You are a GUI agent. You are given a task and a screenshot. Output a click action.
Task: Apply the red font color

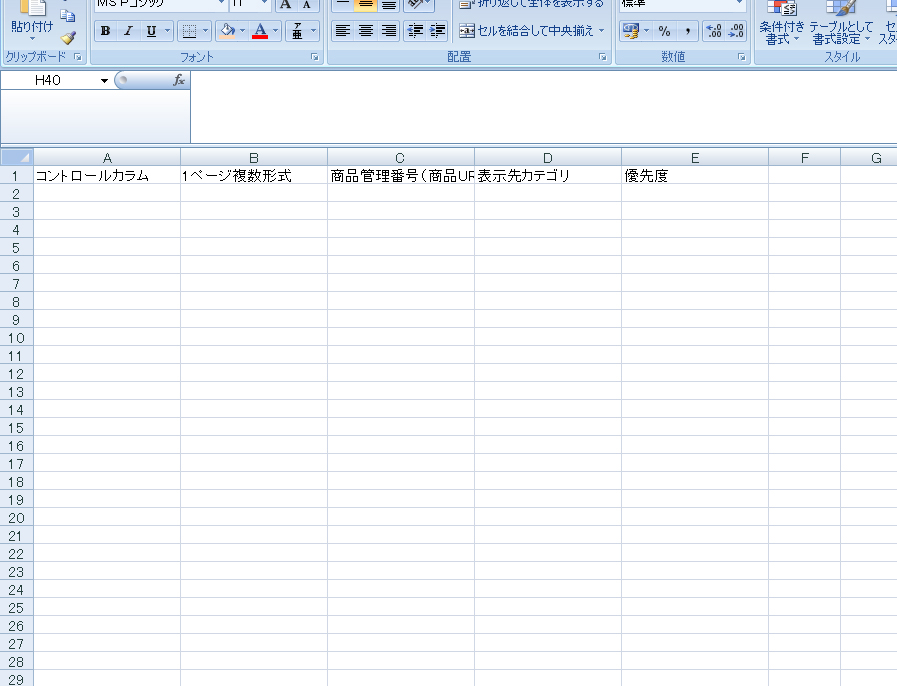point(260,31)
